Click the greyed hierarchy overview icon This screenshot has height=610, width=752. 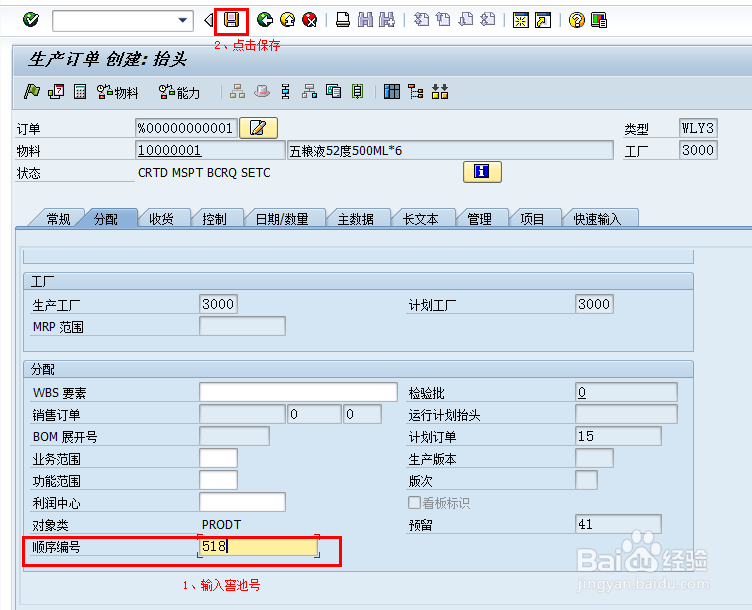pyautogui.click(x=237, y=91)
